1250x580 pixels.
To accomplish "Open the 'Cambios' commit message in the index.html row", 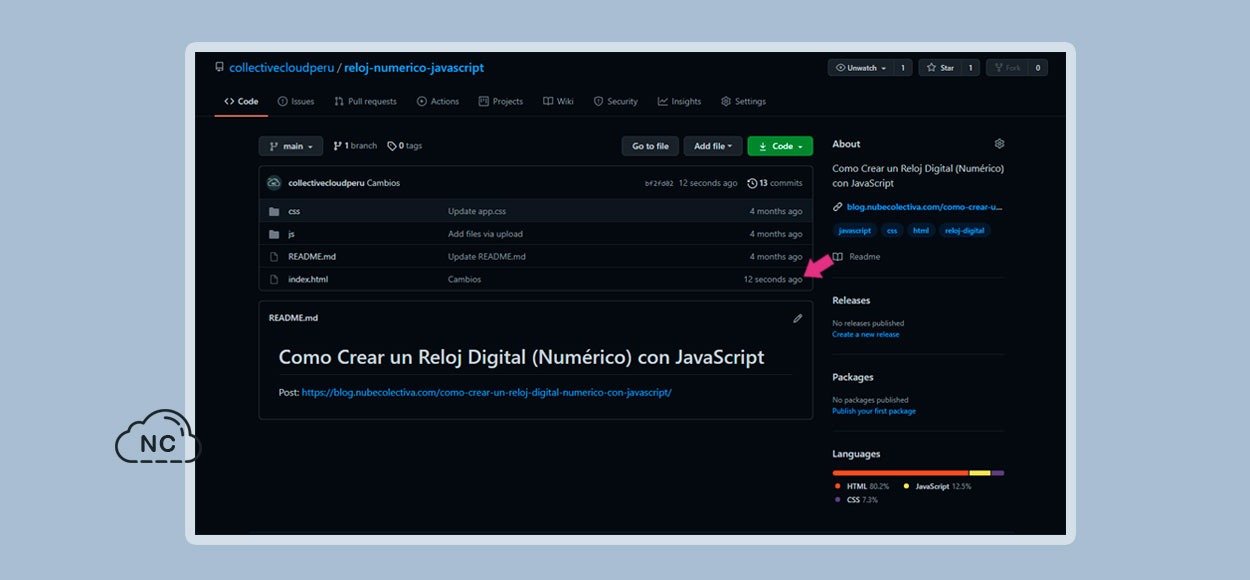I will tap(465, 279).
